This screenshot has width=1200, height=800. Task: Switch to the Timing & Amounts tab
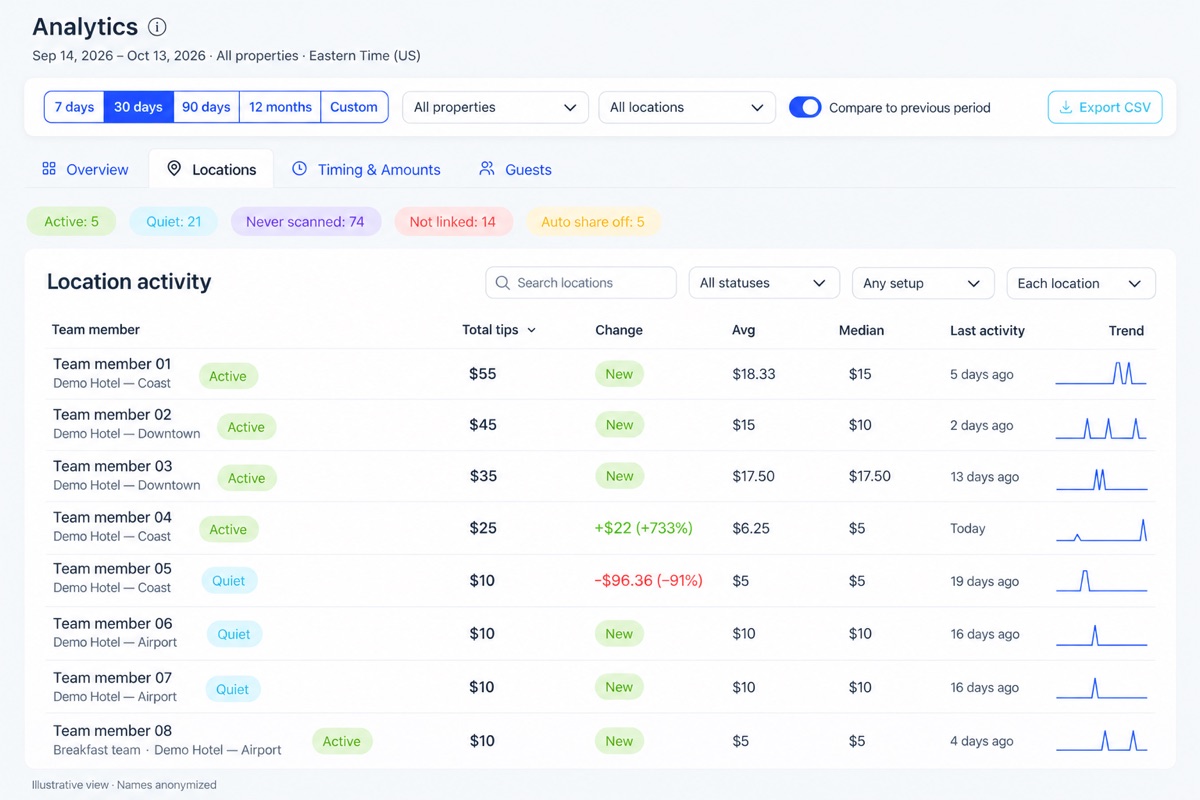tap(366, 169)
